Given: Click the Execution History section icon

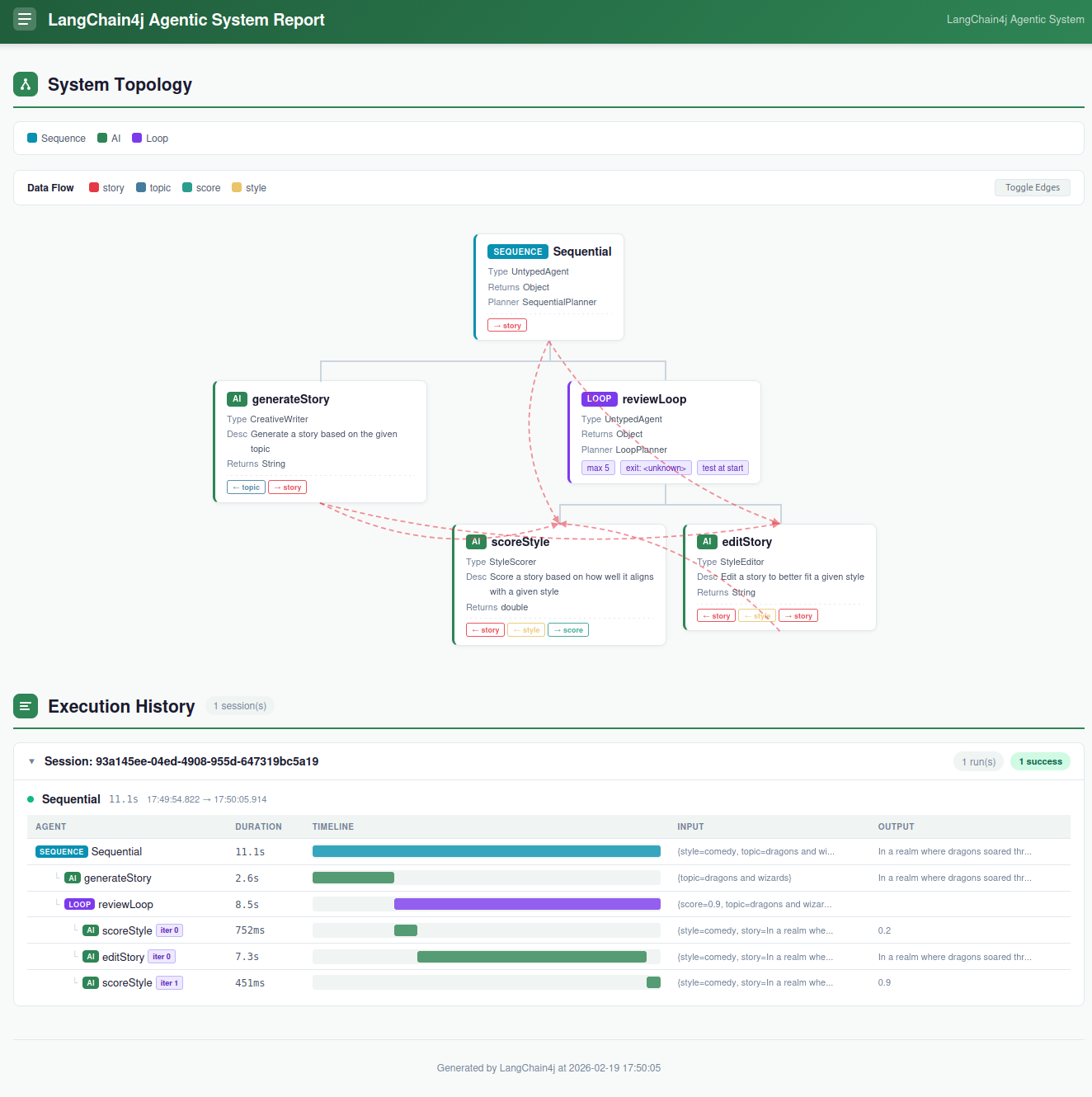Looking at the screenshot, I should click(26, 706).
